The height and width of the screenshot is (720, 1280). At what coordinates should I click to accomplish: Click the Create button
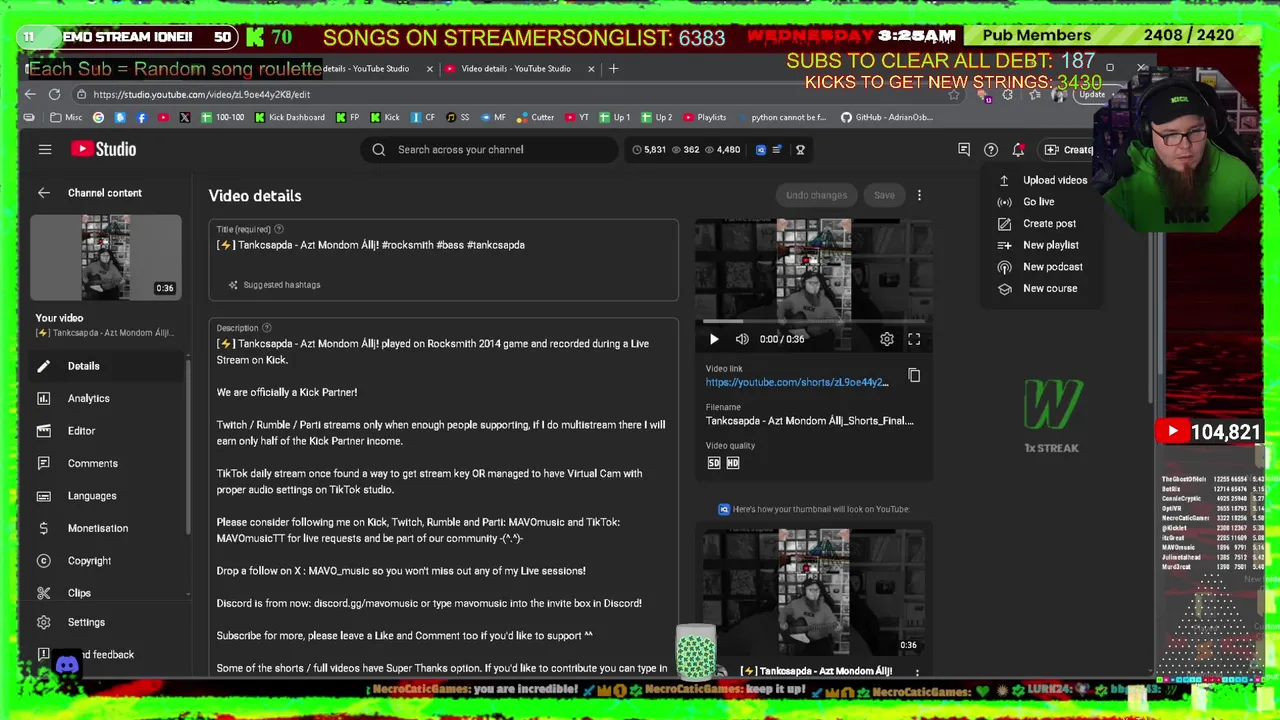tap(1068, 150)
